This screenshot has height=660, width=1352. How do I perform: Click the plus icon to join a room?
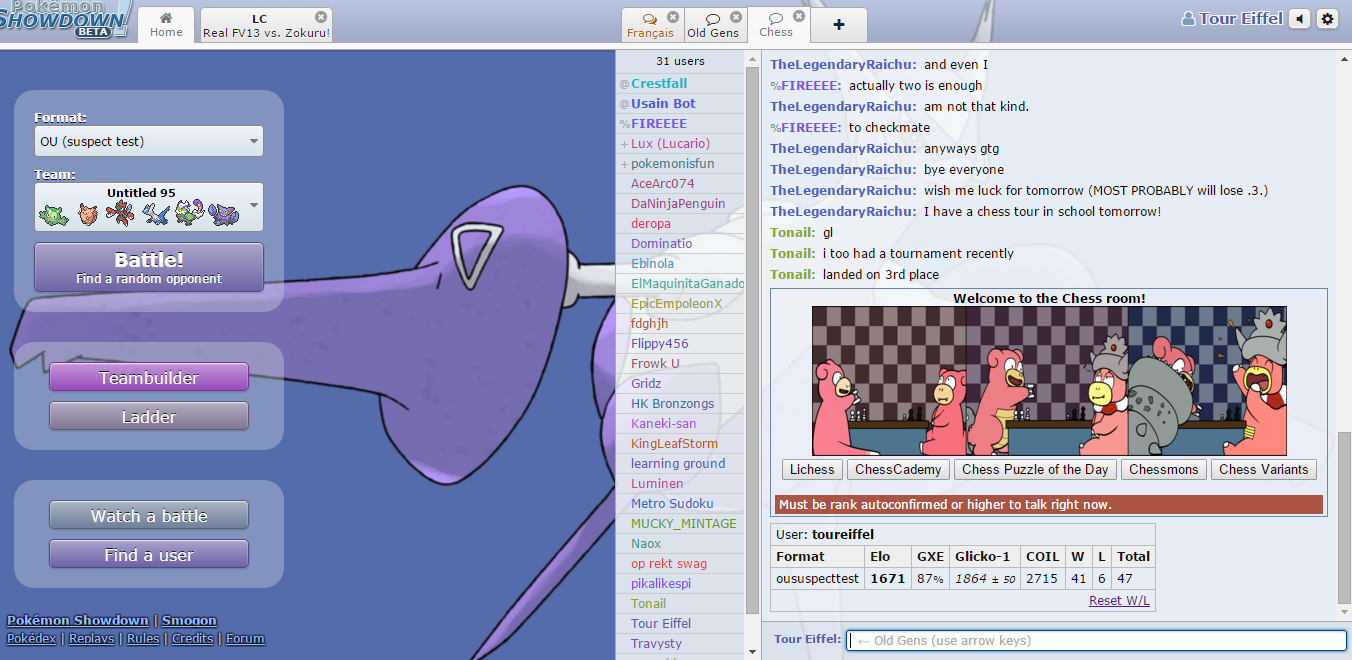point(838,25)
